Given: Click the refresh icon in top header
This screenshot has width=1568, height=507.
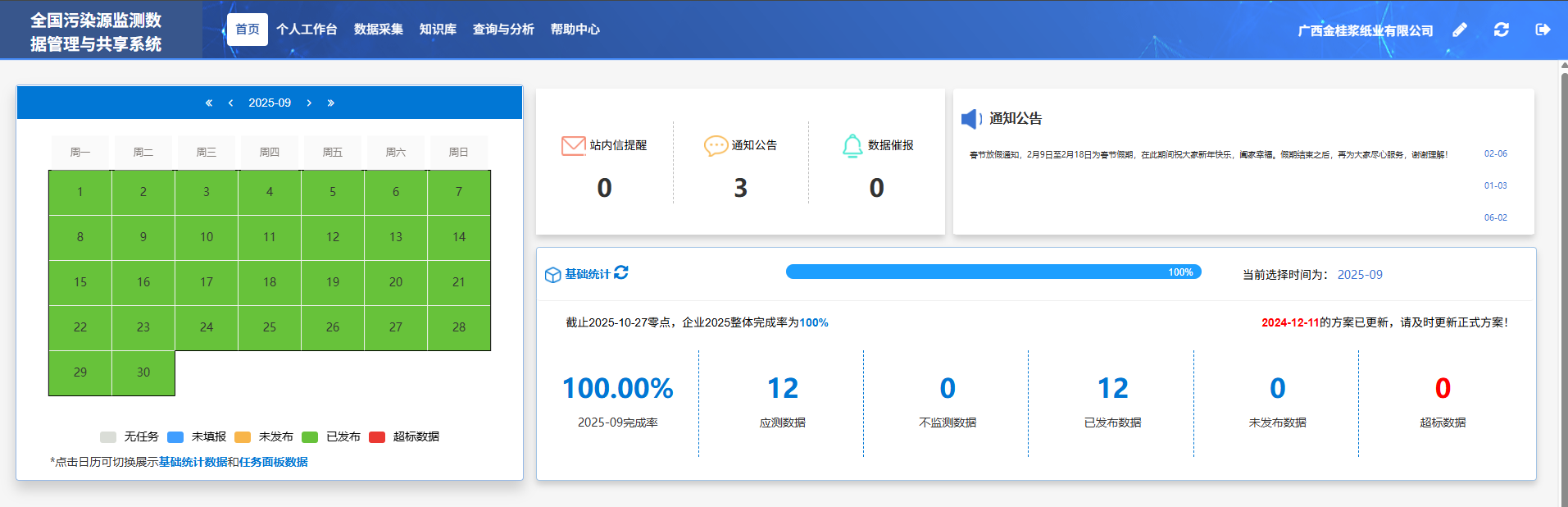Looking at the screenshot, I should point(1501,30).
